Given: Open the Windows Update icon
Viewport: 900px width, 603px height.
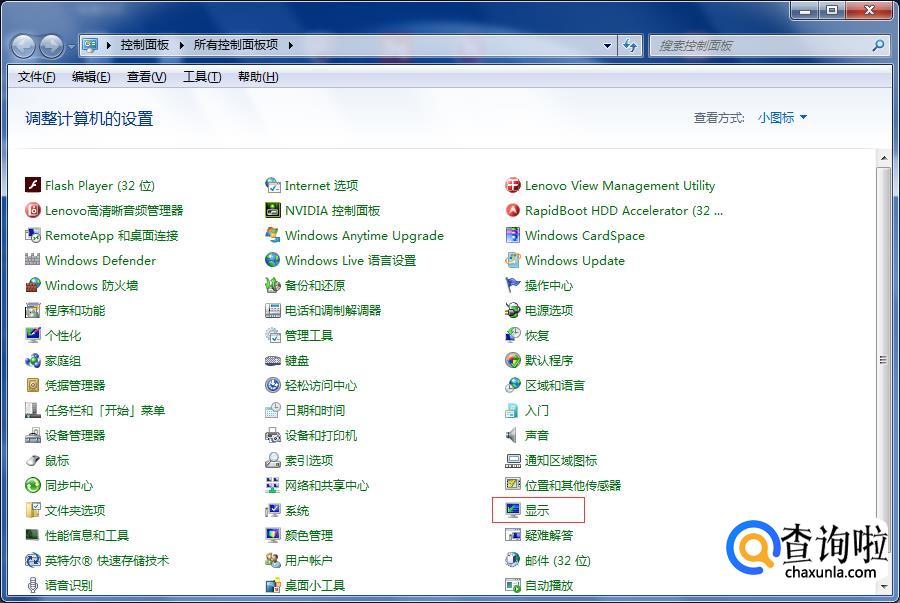Looking at the screenshot, I should coord(513,260).
